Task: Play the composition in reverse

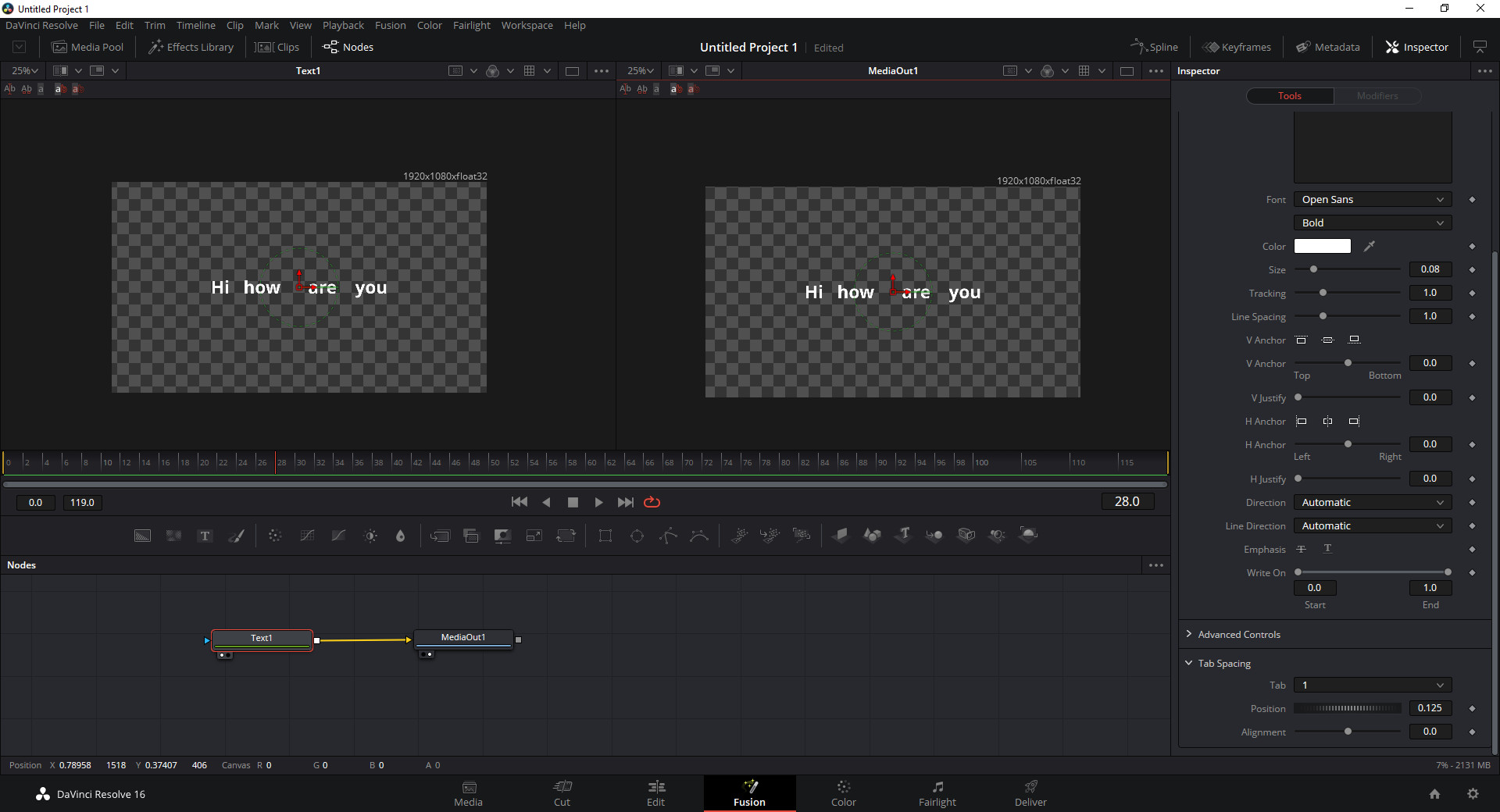Action: coord(546,502)
